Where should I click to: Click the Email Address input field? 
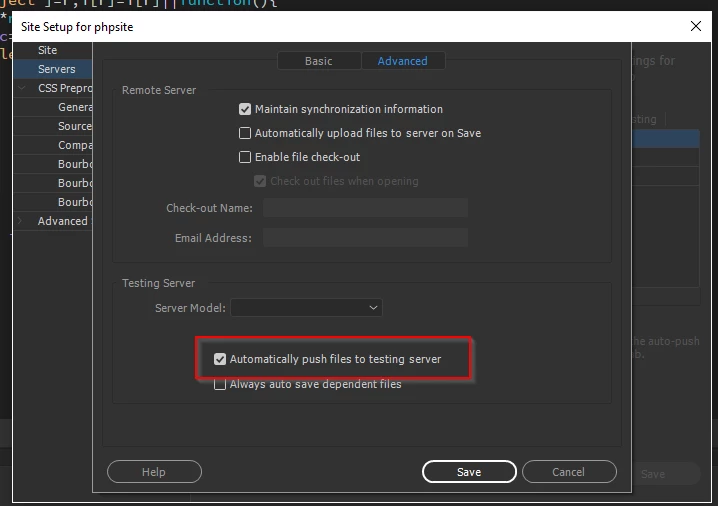coord(365,238)
